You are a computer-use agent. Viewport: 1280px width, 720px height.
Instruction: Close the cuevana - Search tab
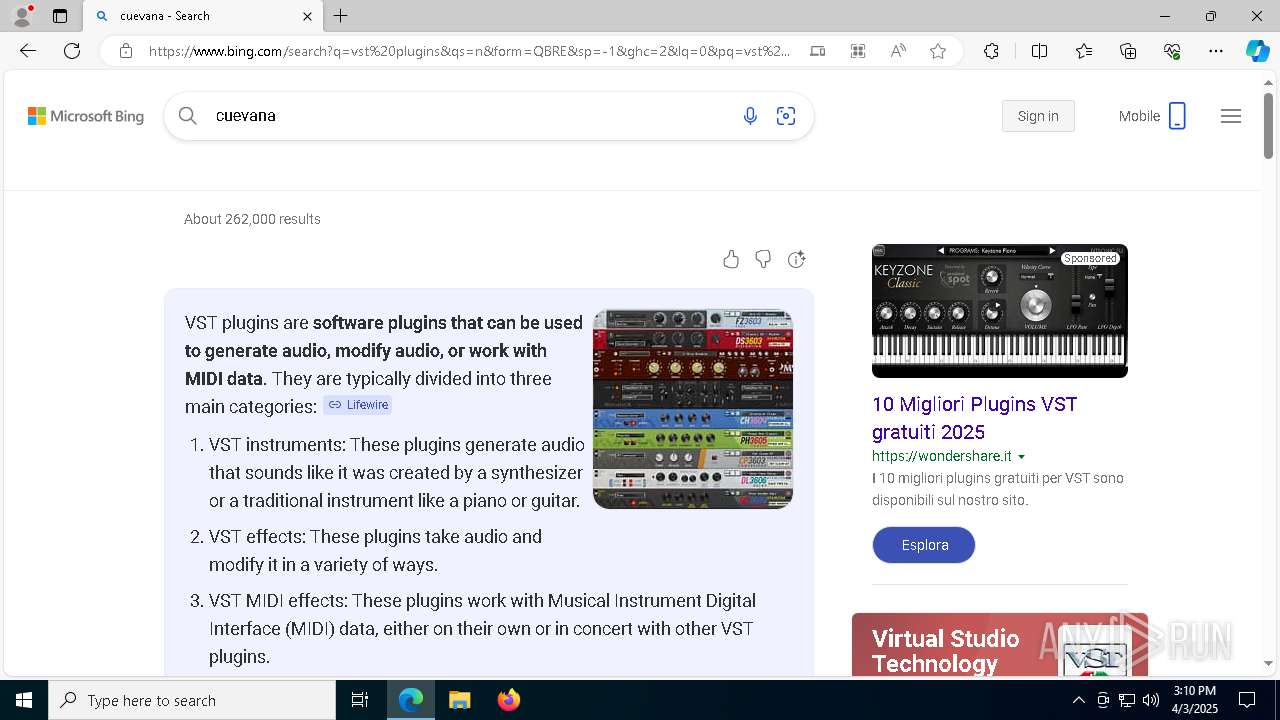(307, 16)
